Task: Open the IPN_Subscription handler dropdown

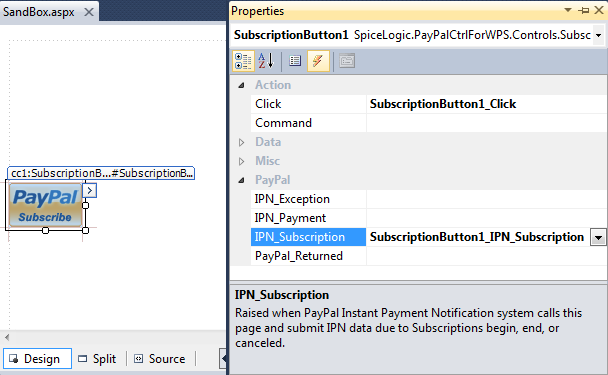Action: (598, 237)
